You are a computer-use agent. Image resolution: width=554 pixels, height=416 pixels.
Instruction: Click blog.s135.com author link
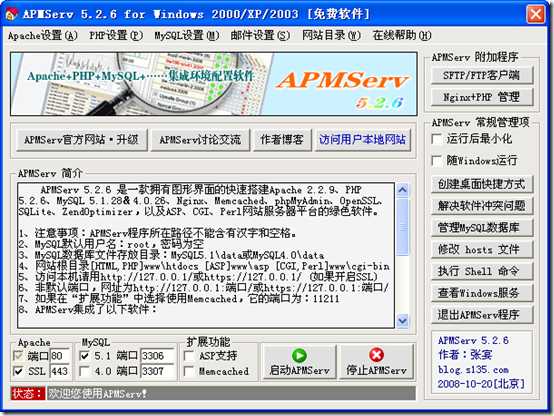point(473,370)
